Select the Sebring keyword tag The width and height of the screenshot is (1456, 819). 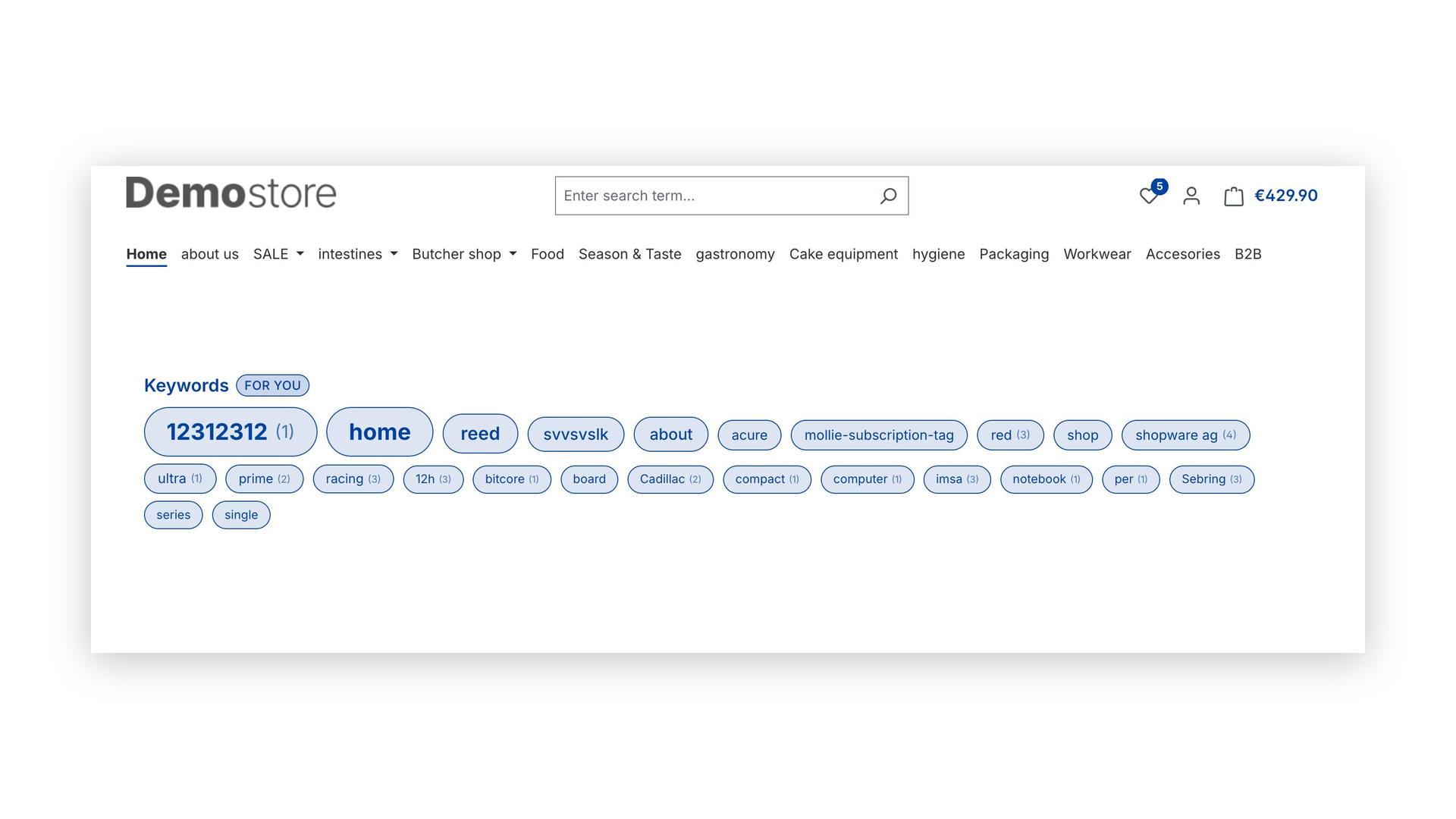coord(1212,479)
